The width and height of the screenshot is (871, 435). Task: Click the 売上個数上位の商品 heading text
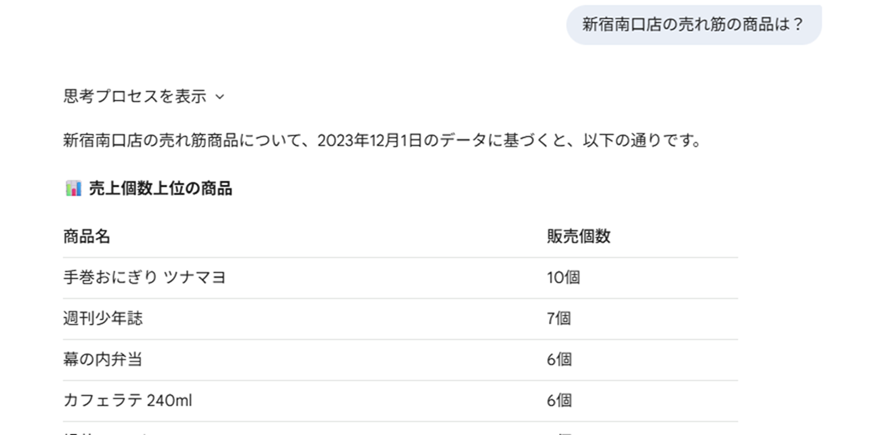click(x=161, y=188)
